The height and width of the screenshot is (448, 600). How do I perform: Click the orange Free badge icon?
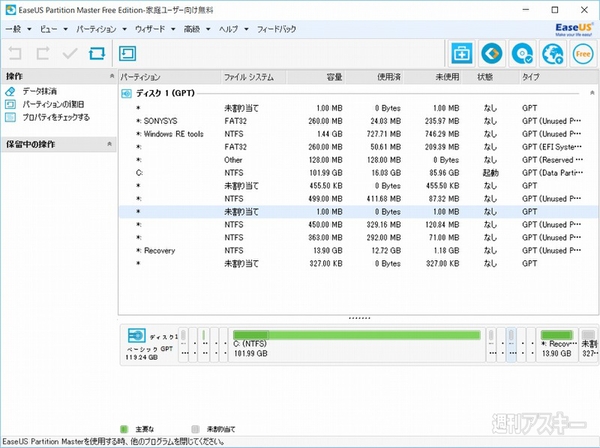coord(583,54)
